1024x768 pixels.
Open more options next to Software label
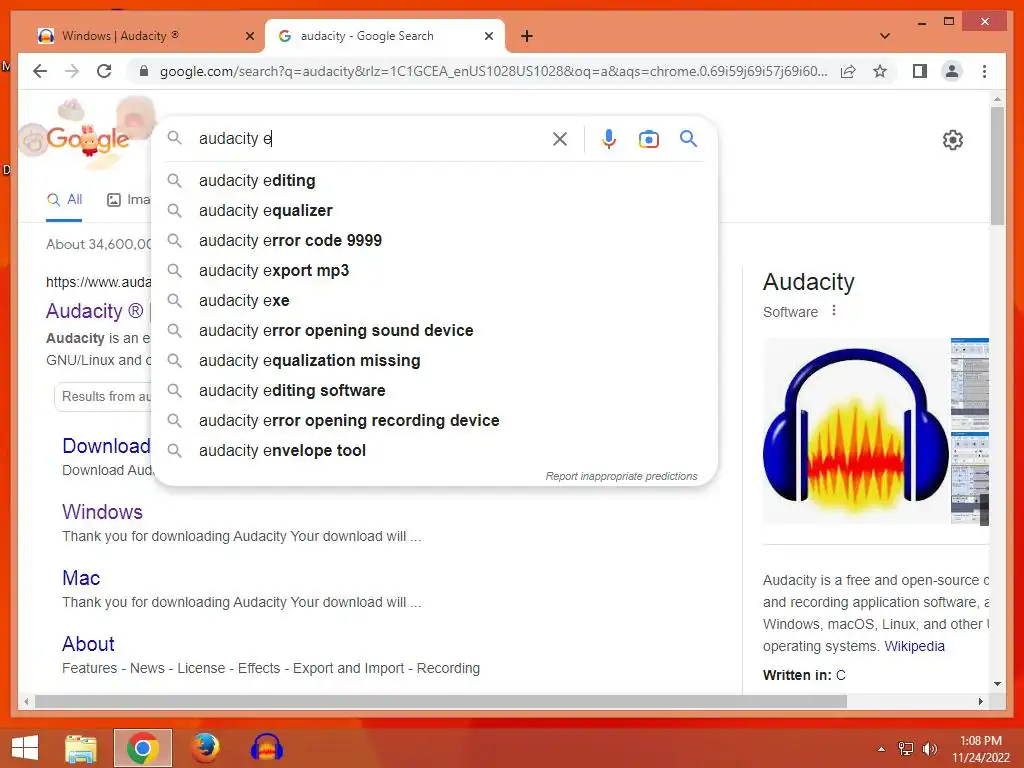click(834, 311)
